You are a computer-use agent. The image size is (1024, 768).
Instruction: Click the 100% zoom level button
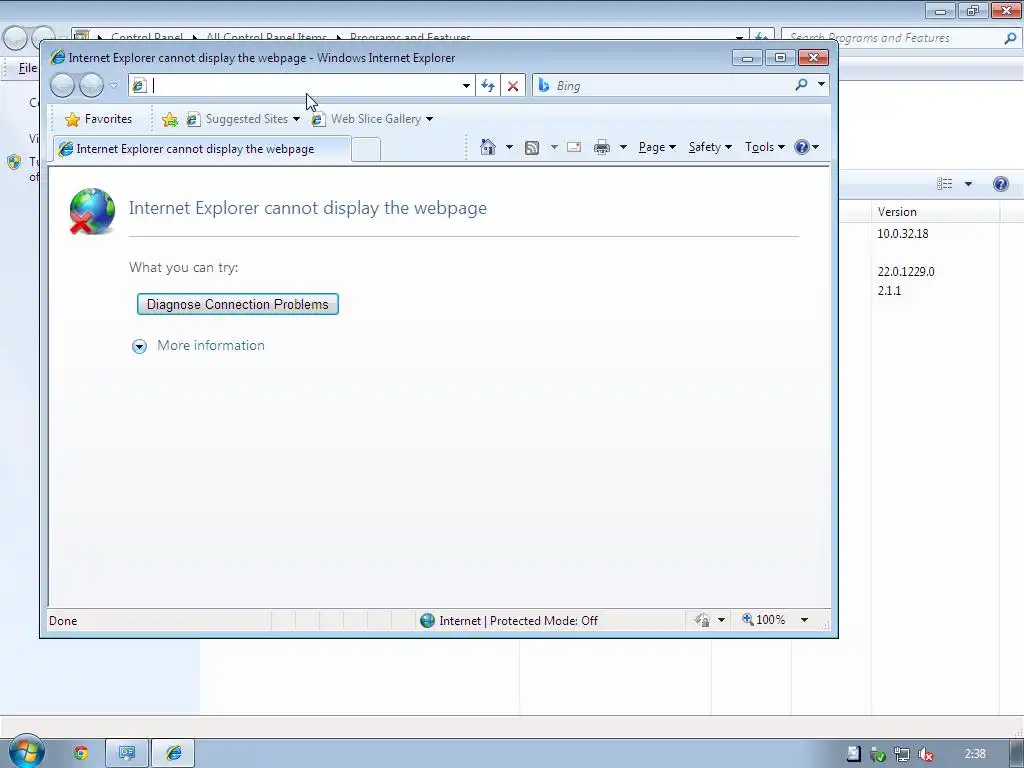764,620
